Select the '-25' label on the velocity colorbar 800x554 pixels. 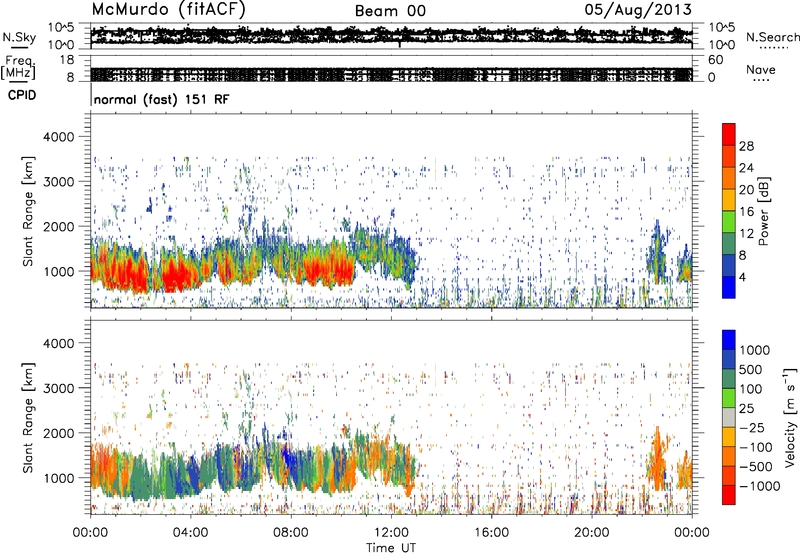click(x=750, y=428)
